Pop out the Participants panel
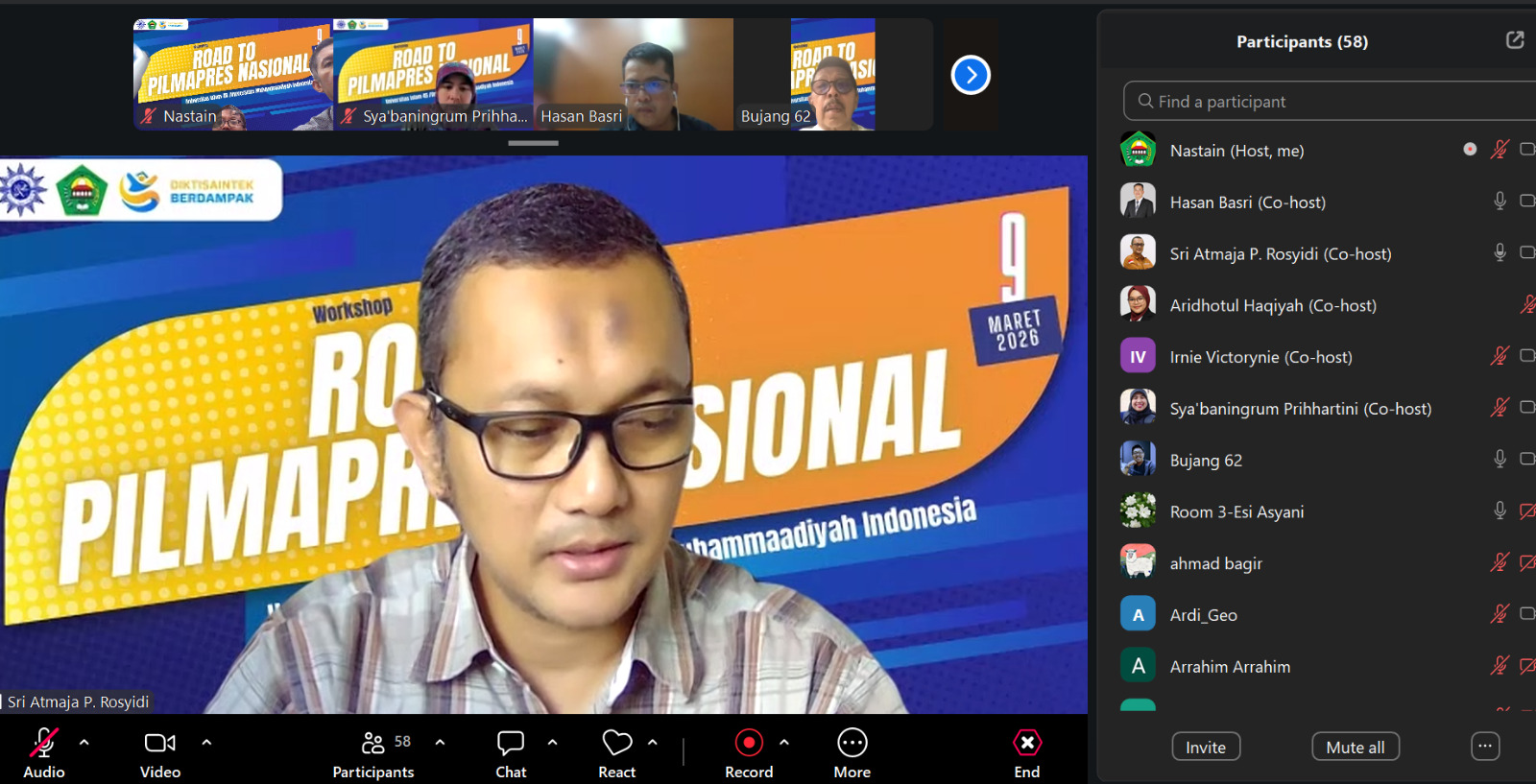This screenshot has height=784, width=1536. (1515, 40)
